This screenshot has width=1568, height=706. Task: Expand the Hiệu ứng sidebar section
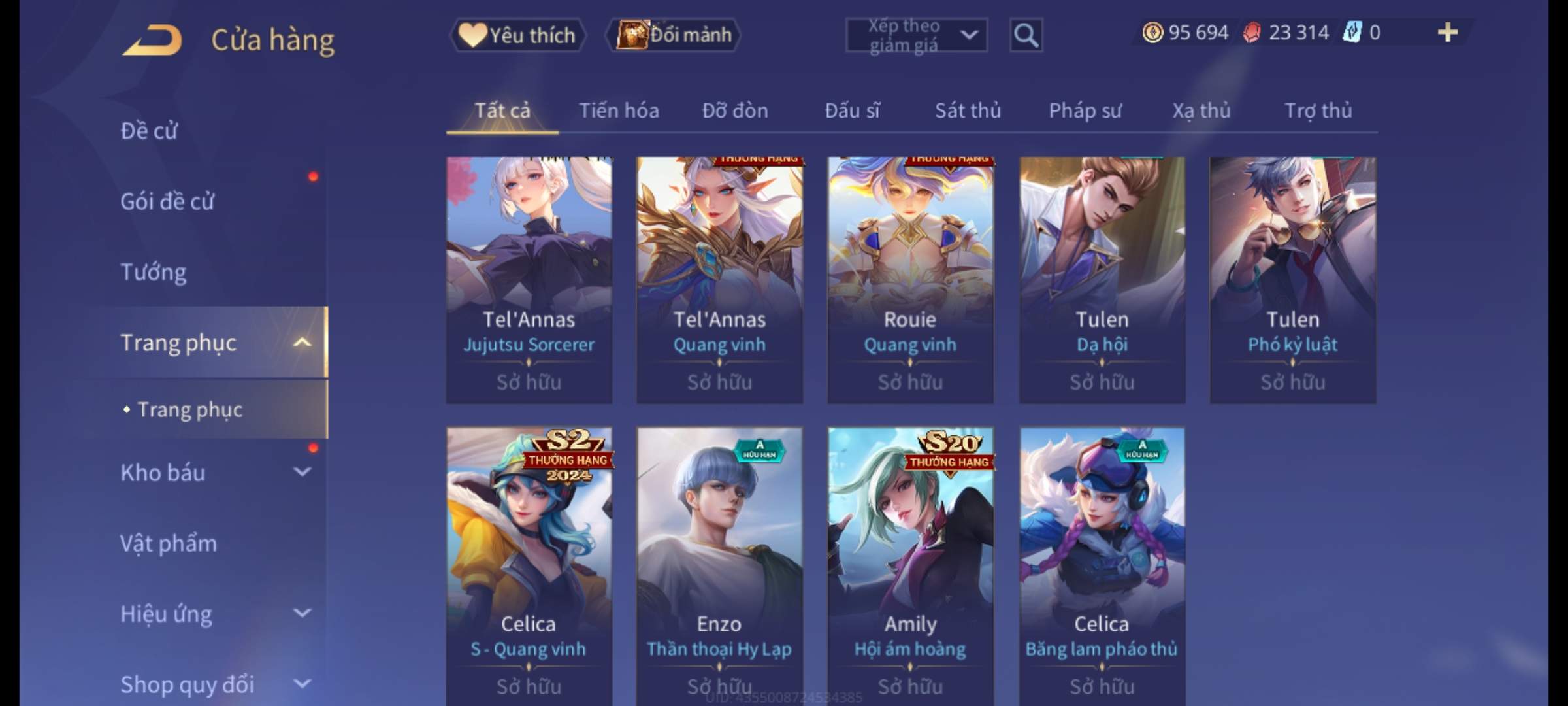click(302, 613)
